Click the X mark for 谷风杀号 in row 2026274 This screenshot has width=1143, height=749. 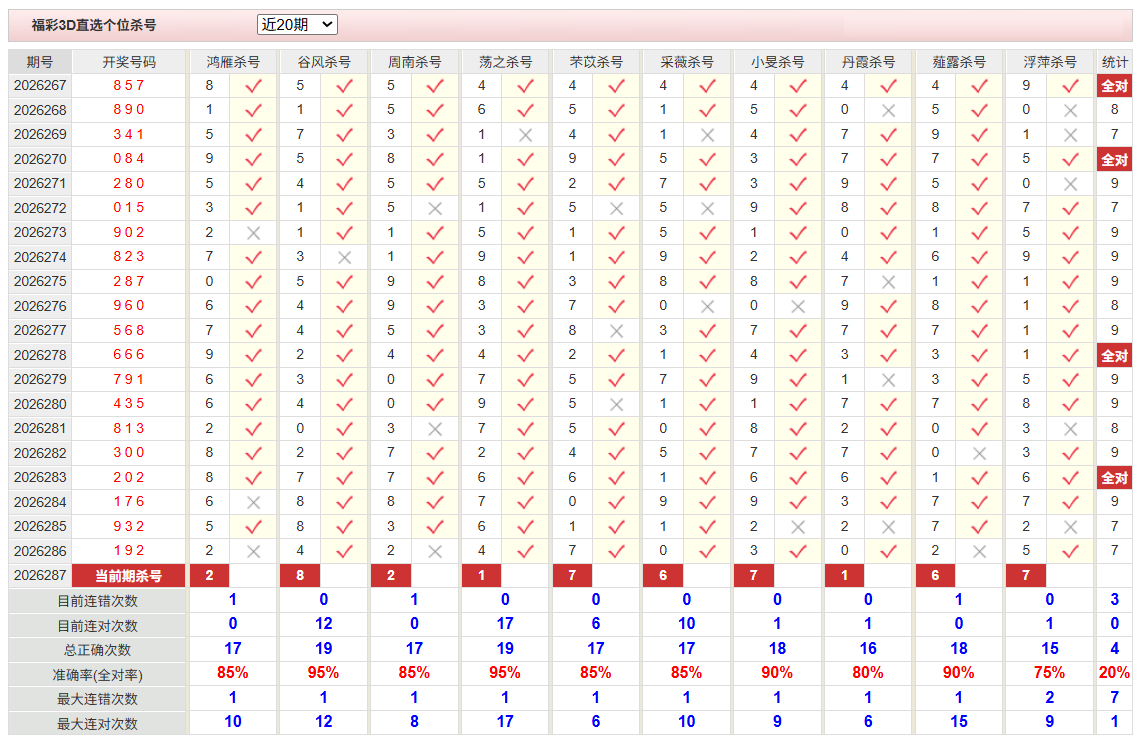345,257
